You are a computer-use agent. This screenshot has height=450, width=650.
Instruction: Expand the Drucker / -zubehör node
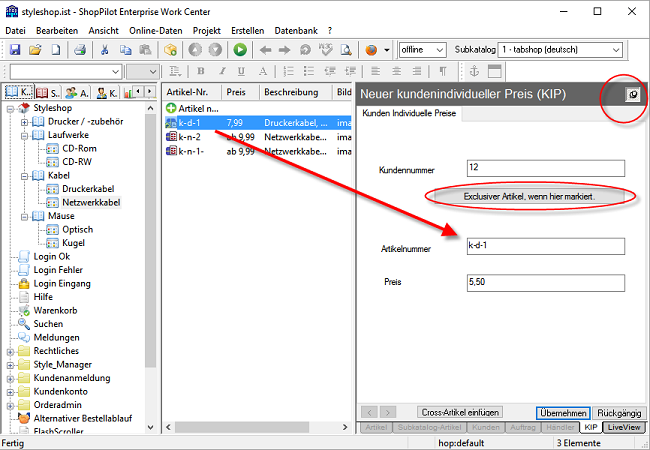pyautogui.click(x=24, y=122)
